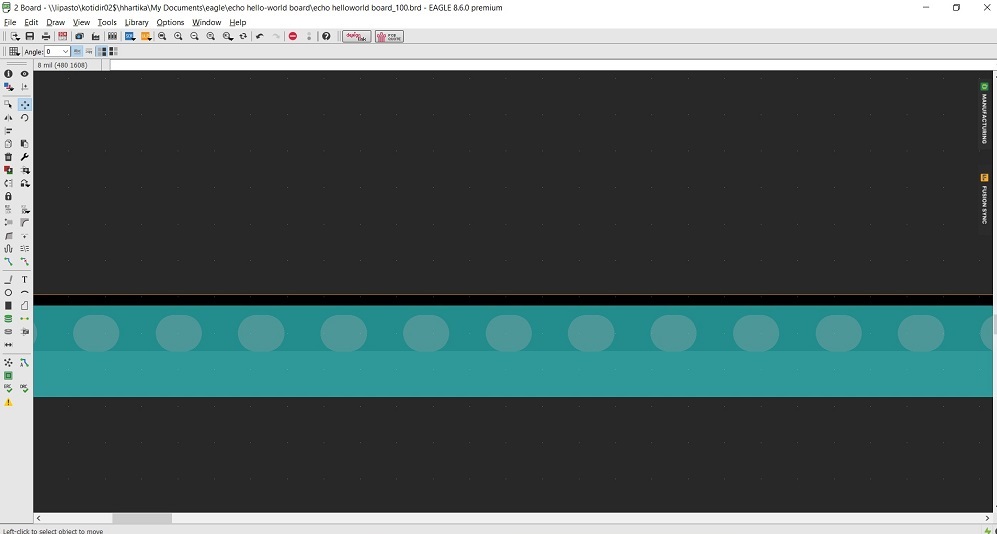Select the Circle draw tool
This screenshot has width=997, height=534.
tap(8, 292)
